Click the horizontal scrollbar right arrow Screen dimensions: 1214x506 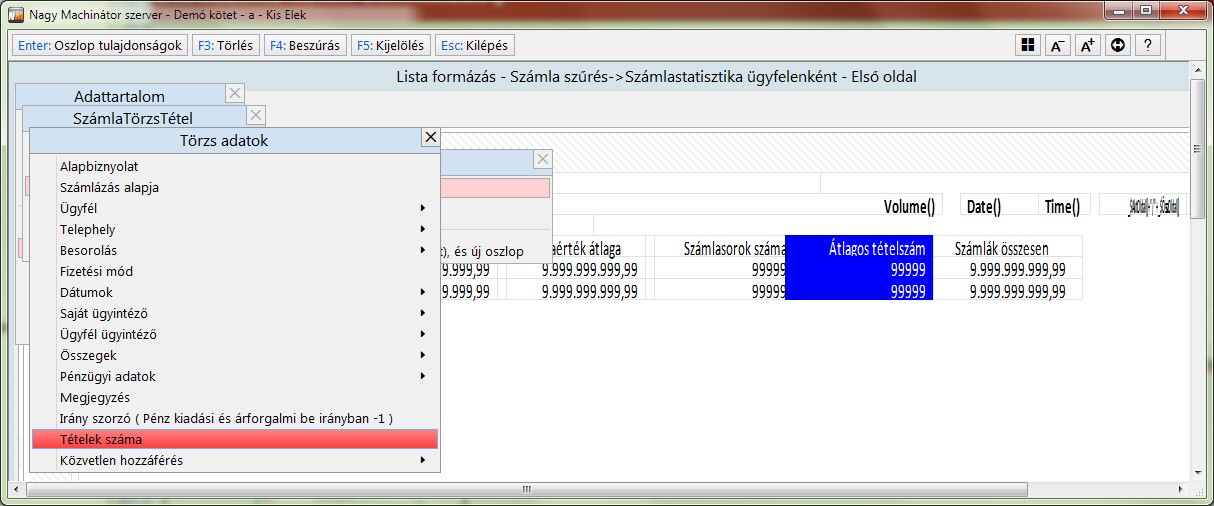1181,489
